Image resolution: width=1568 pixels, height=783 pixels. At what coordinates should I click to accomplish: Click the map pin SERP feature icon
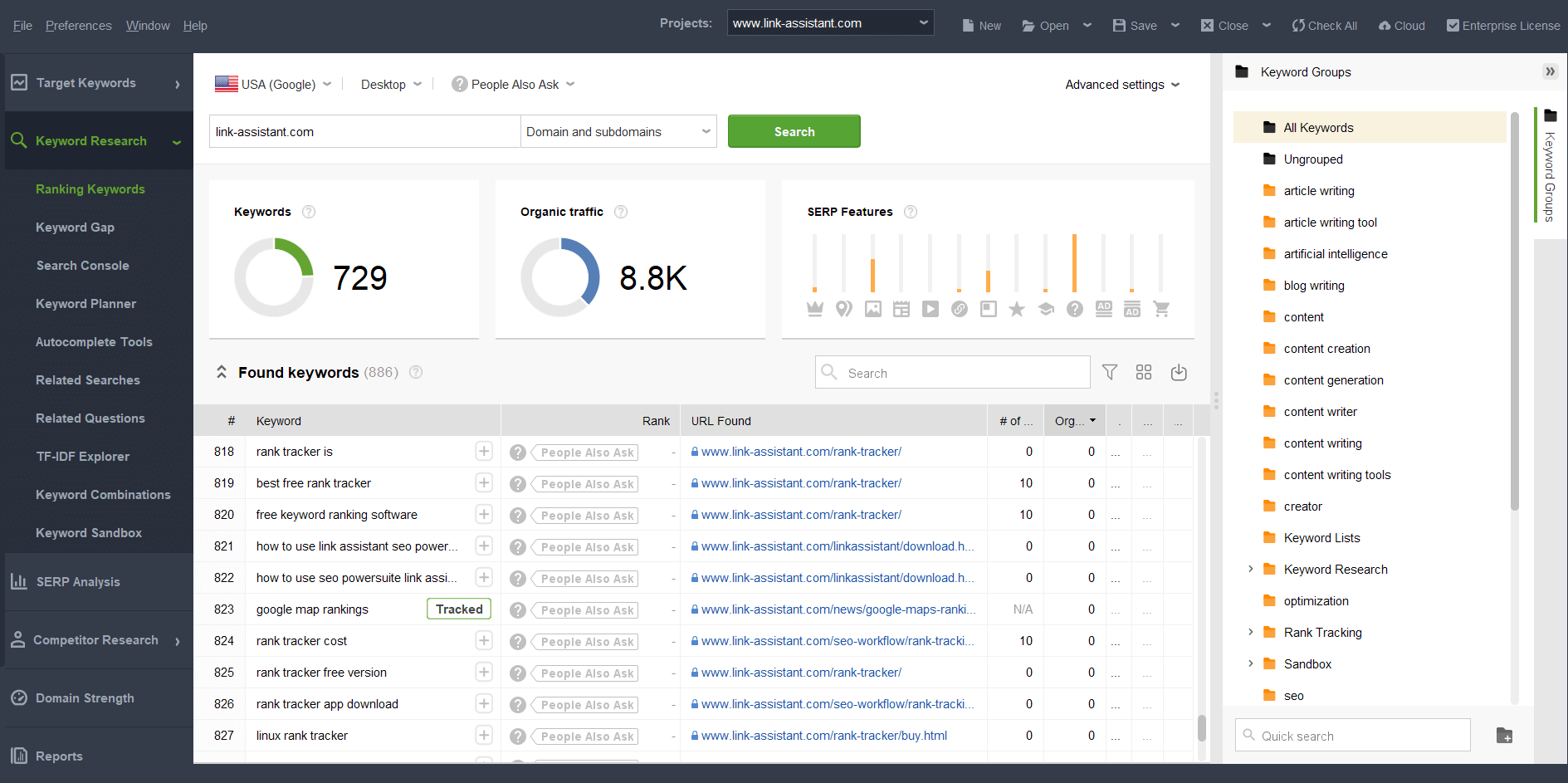click(x=844, y=309)
